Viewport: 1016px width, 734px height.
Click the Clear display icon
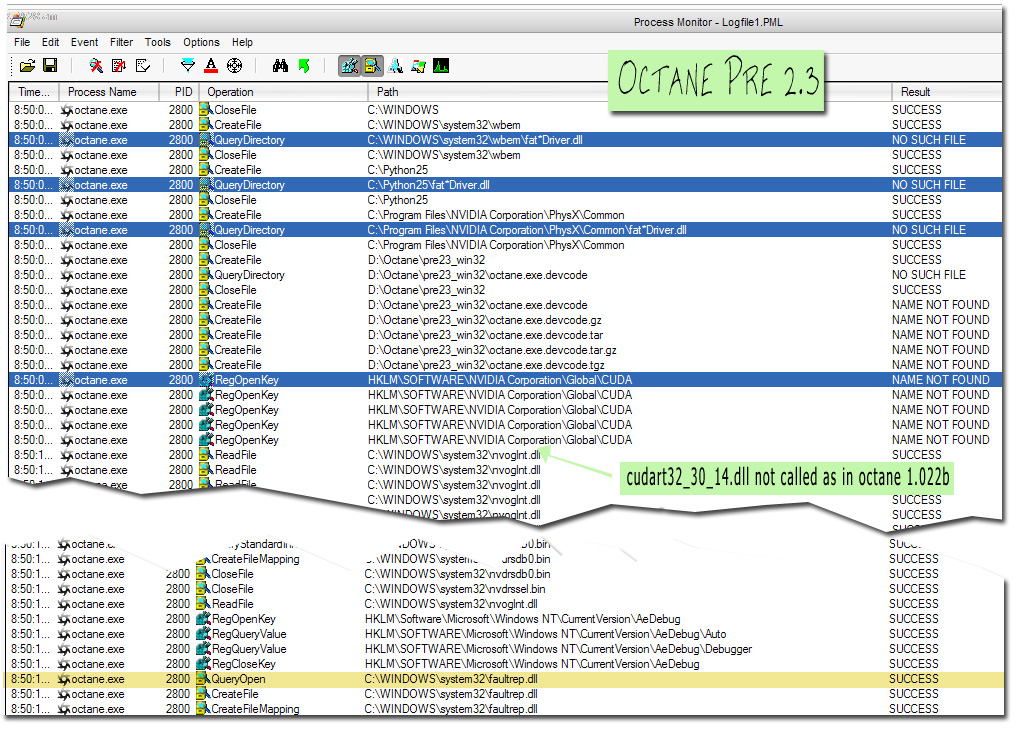143,65
